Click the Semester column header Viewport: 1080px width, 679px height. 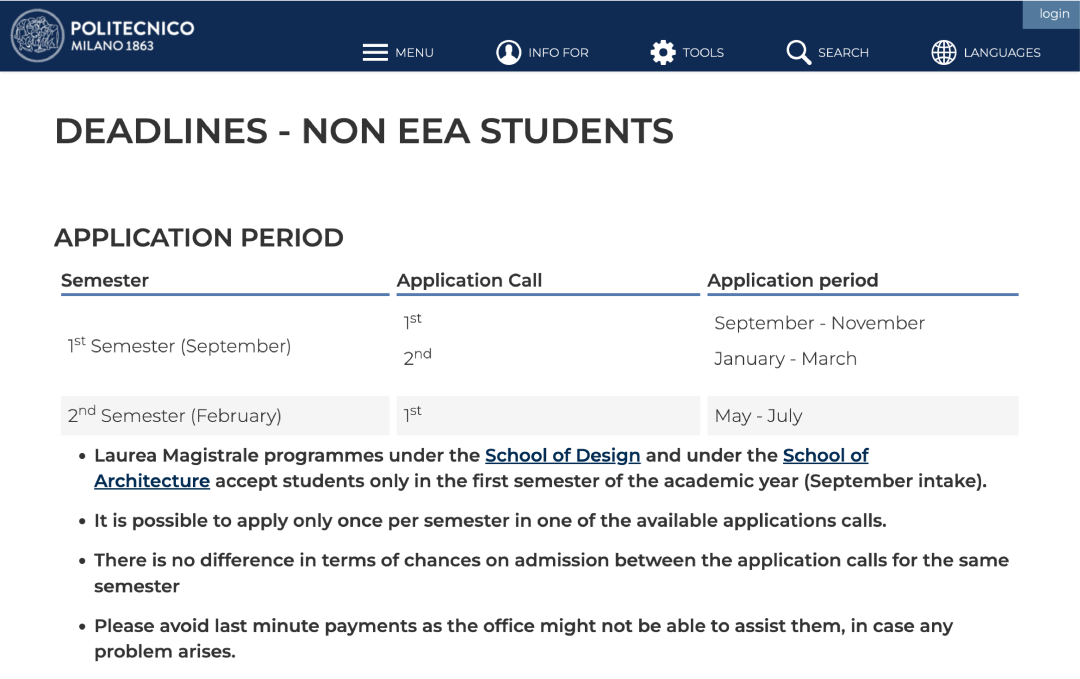click(105, 281)
